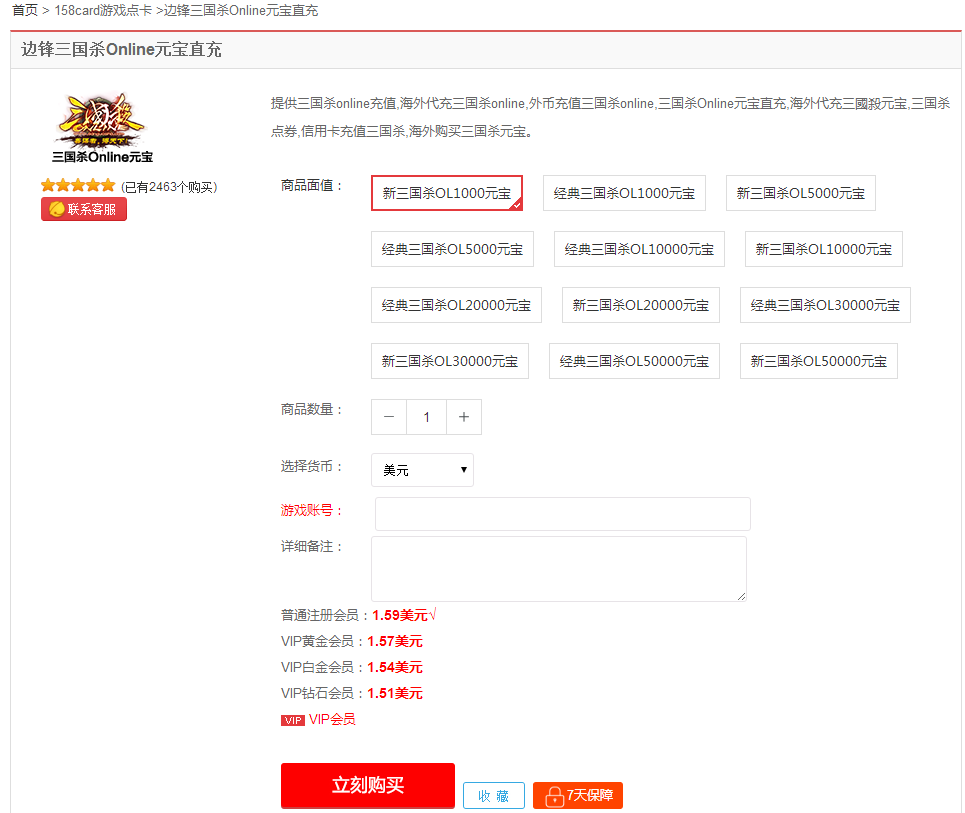Select 新三国杀OL1000元宝 option
Viewport: 965px width, 813px height.
coord(447,193)
